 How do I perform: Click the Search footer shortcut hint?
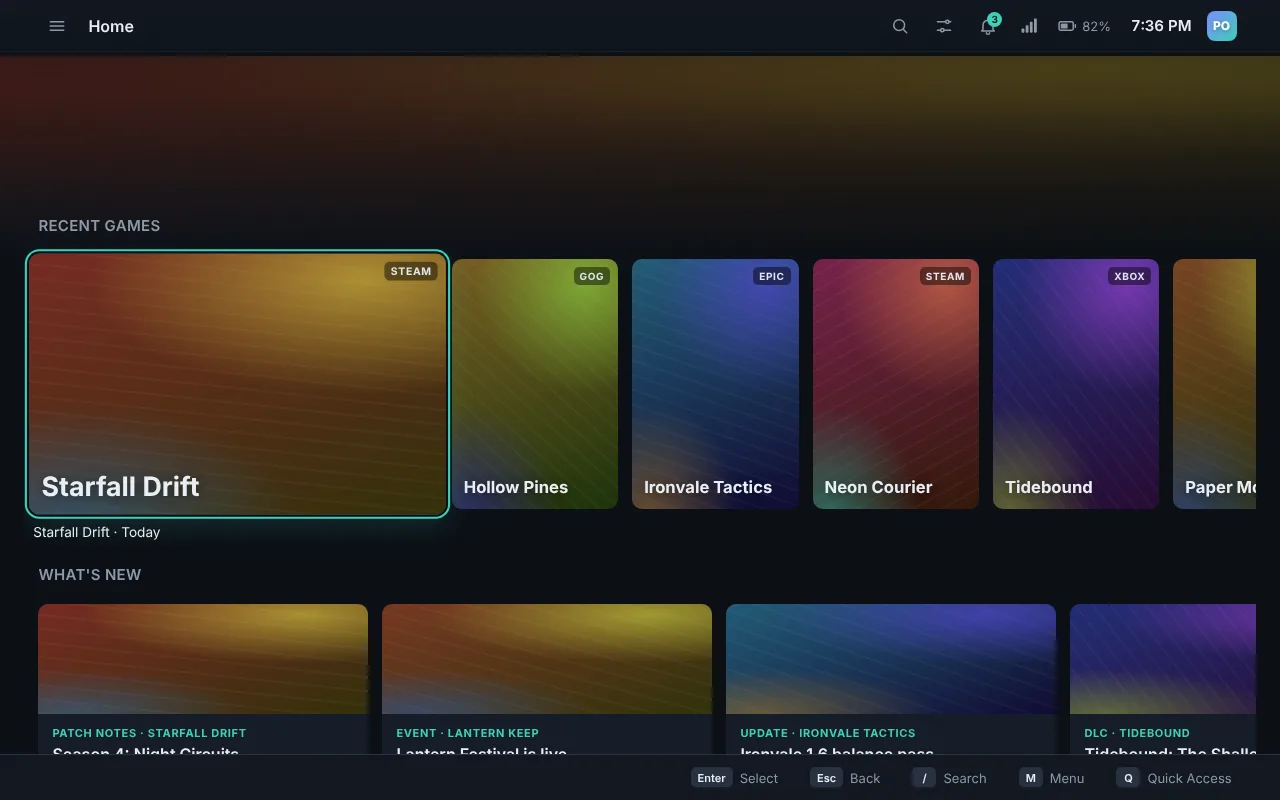point(949,778)
